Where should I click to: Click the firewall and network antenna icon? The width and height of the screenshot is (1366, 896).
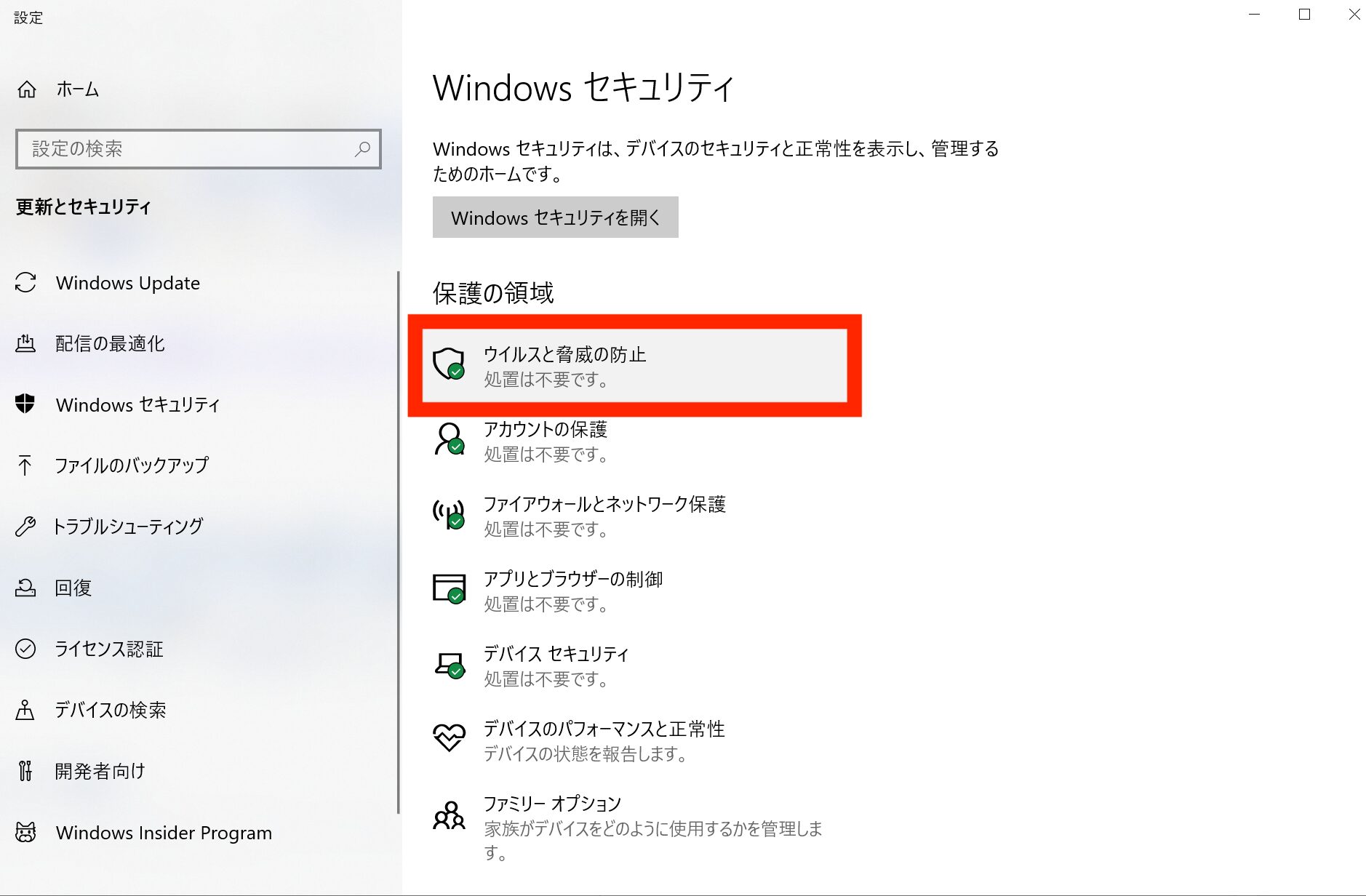click(449, 514)
